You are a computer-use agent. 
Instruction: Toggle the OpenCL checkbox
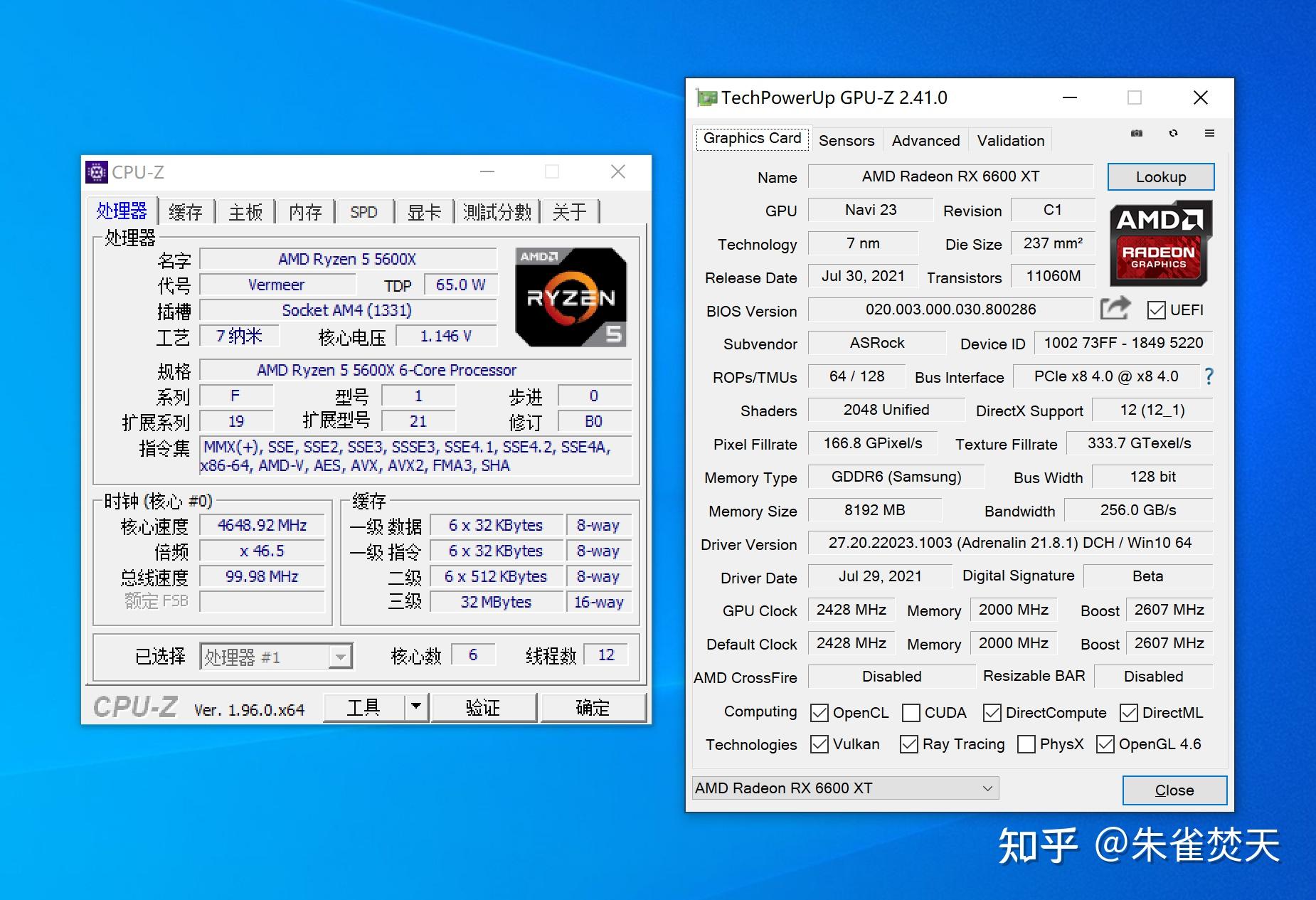pyautogui.click(x=819, y=713)
